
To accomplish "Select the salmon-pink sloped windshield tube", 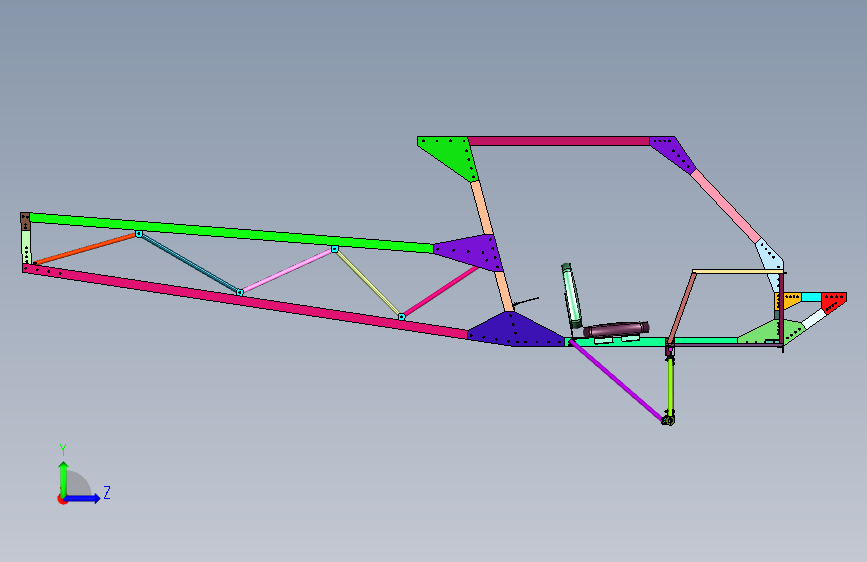I will 726,206.
